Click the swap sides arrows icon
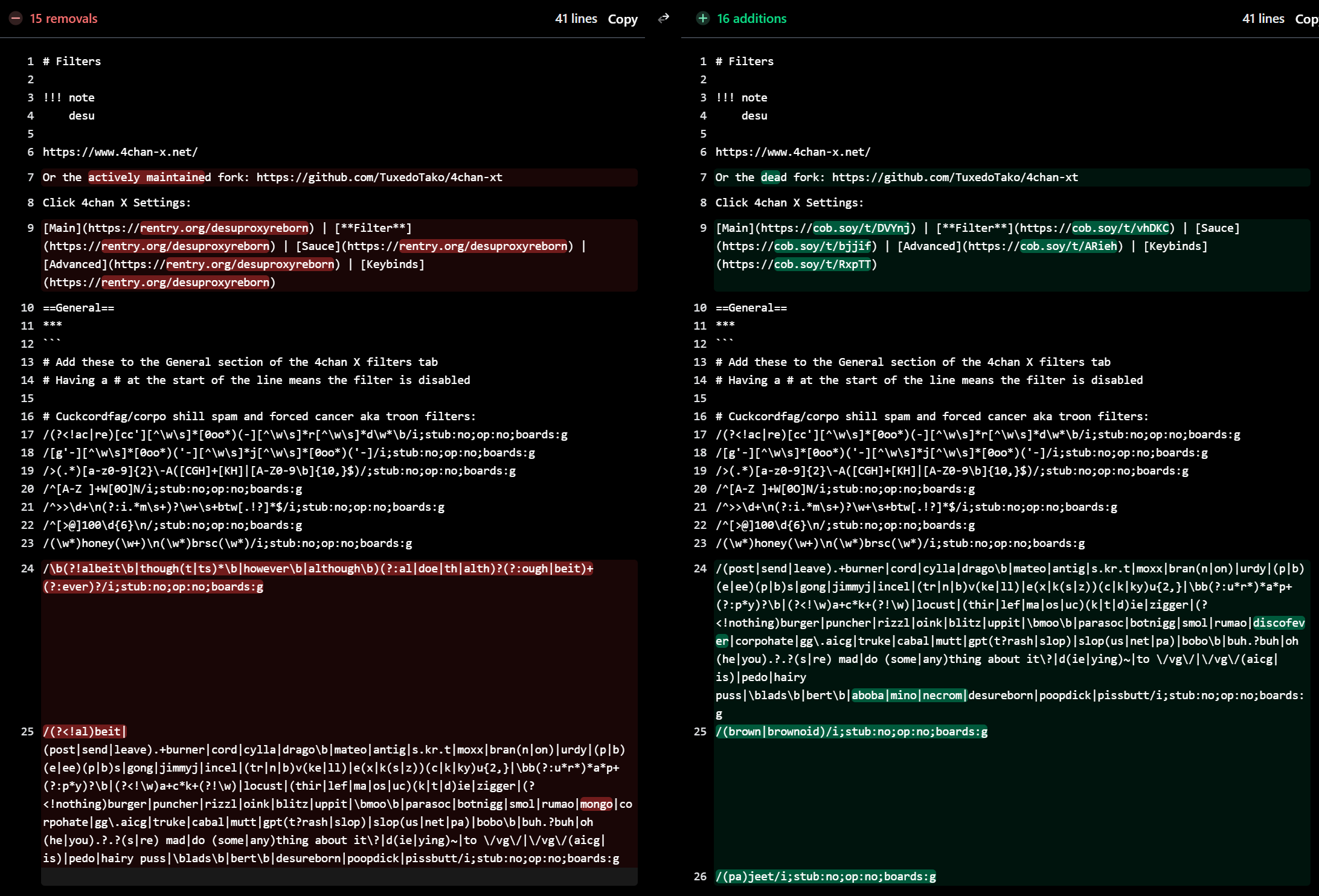Image resolution: width=1319 pixels, height=896 pixels. coord(664,19)
